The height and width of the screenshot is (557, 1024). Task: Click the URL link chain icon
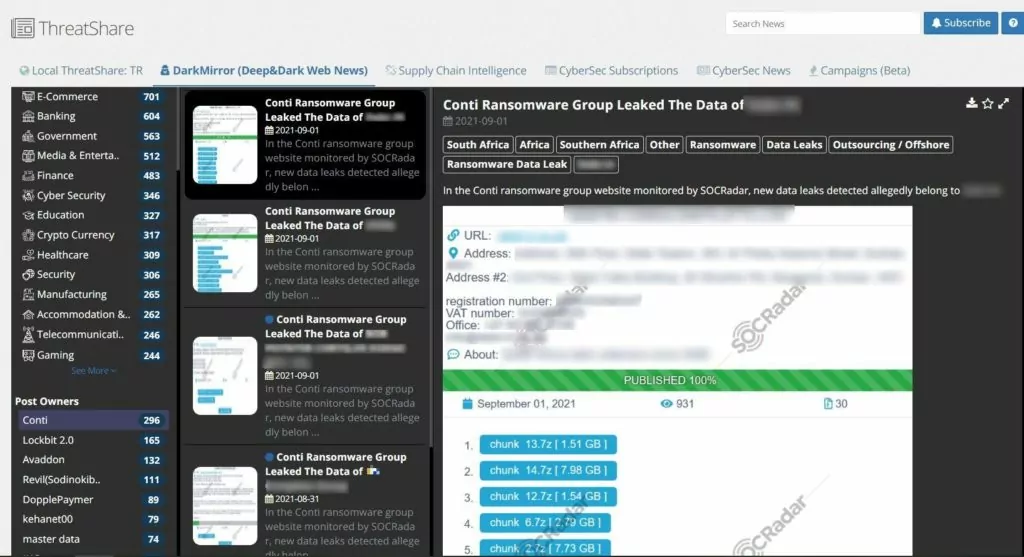[453, 235]
